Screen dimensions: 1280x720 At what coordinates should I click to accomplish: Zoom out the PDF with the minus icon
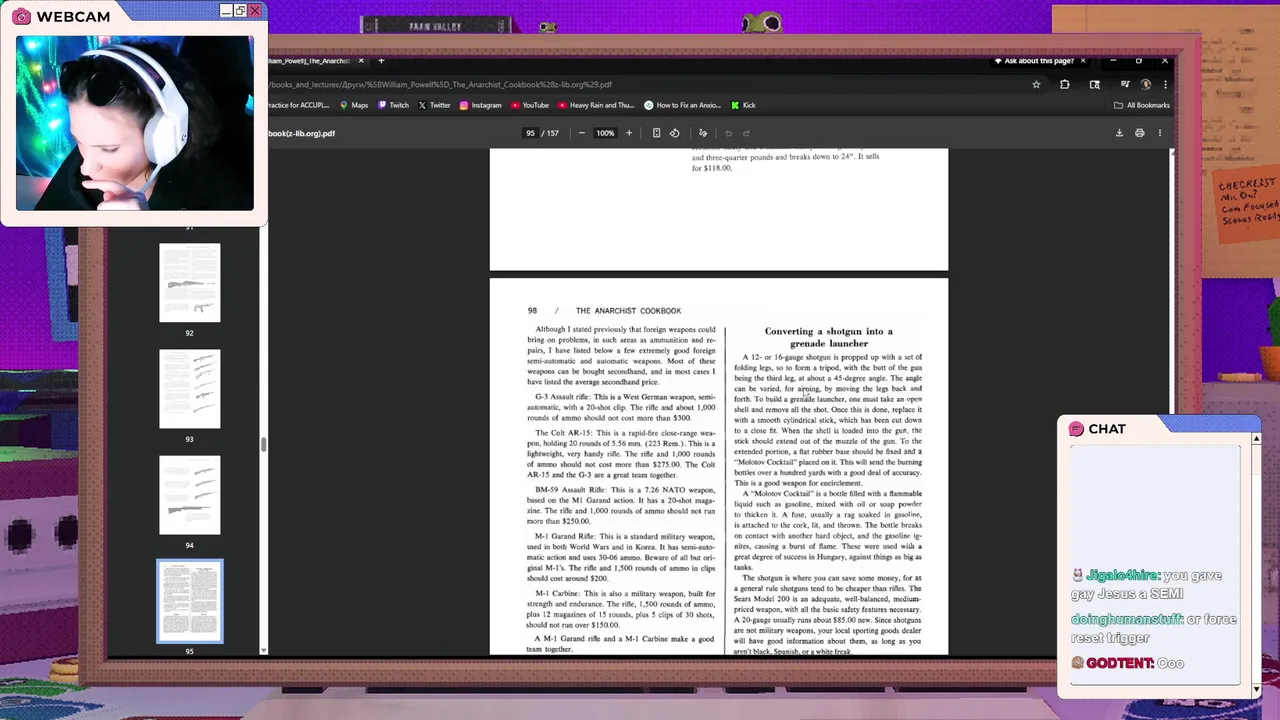pyautogui.click(x=582, y=133)
